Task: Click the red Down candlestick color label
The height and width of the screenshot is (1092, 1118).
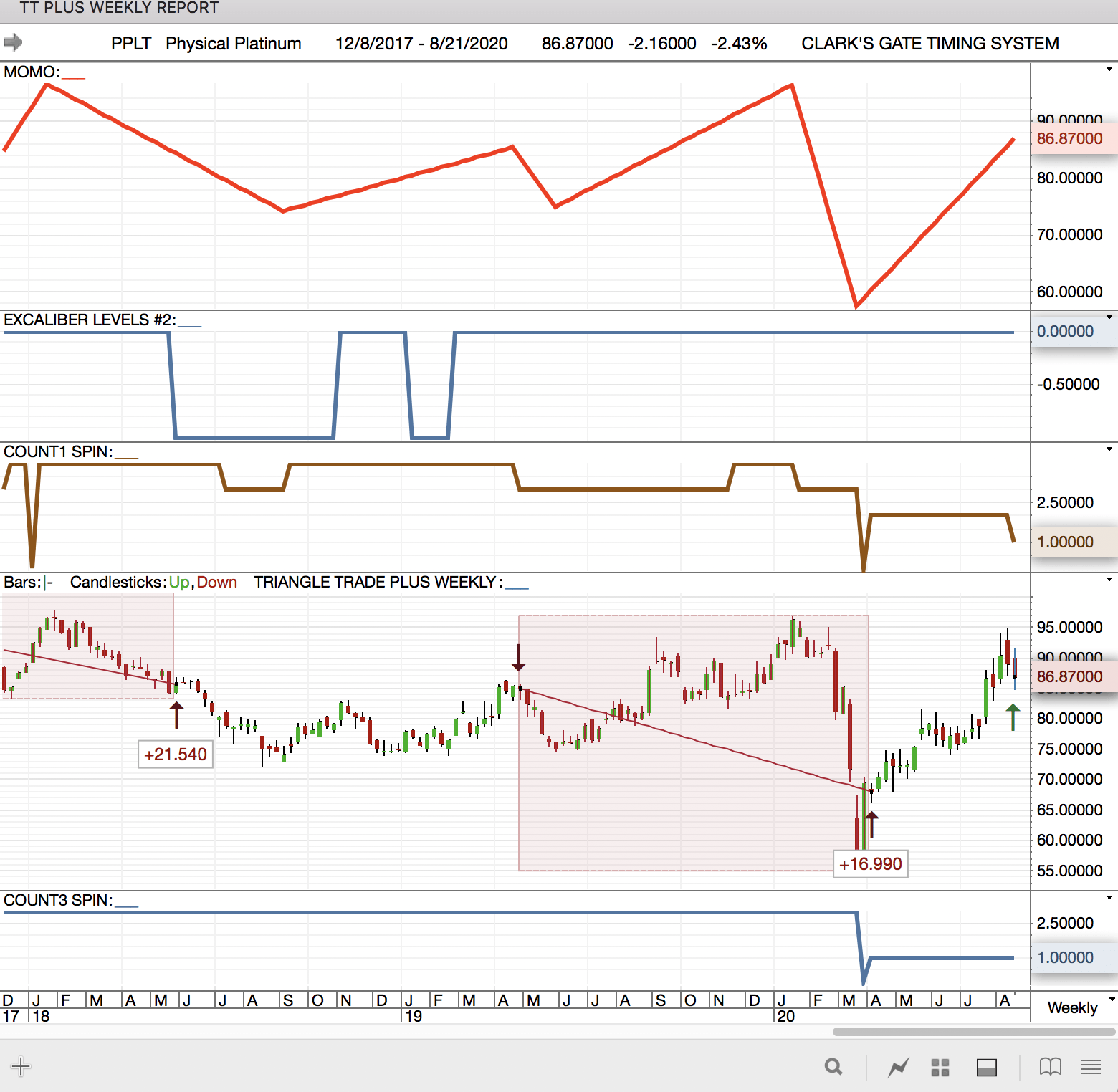Action: click(216, 582)
